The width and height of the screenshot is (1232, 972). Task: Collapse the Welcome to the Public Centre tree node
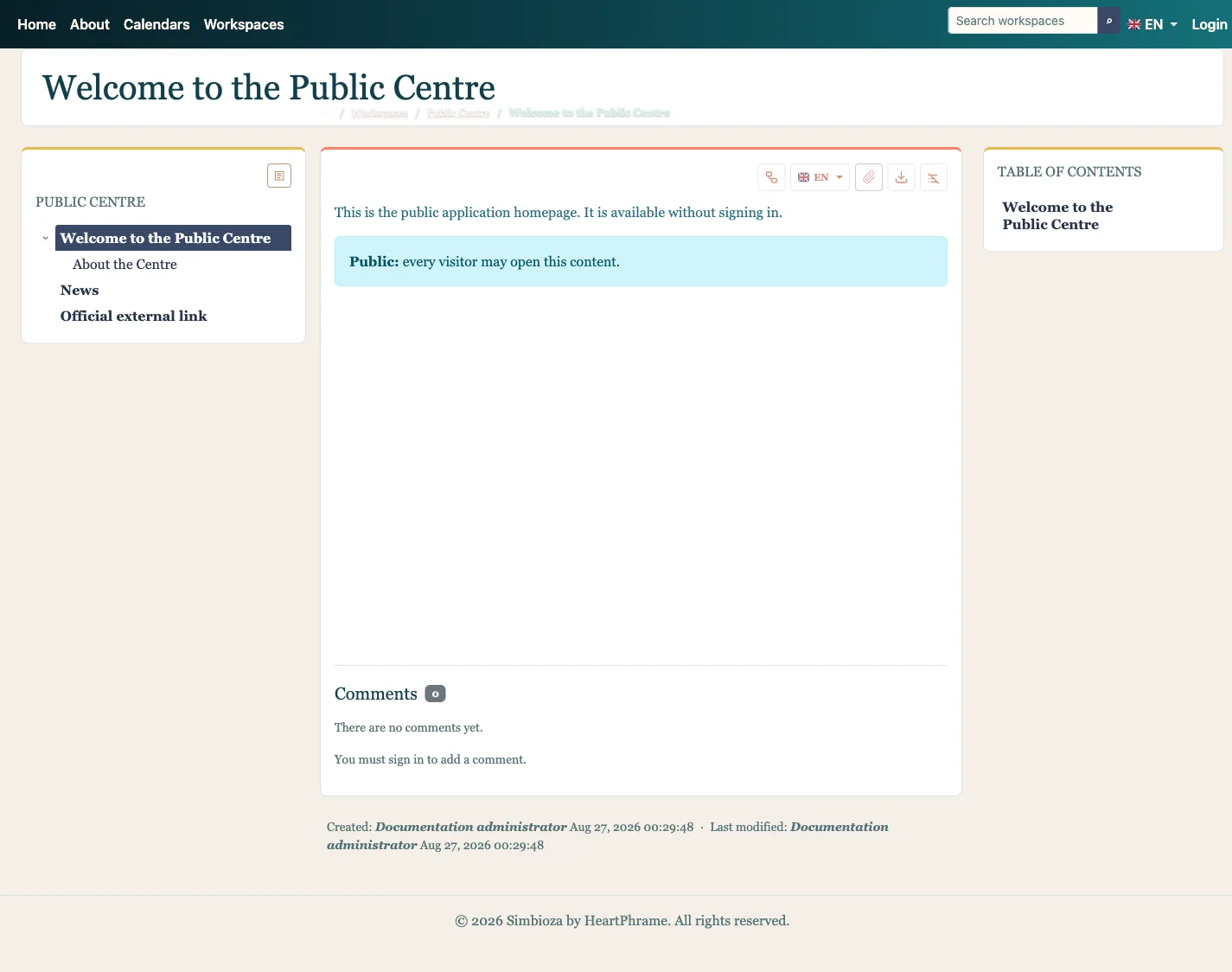click(x=46, y=238)
